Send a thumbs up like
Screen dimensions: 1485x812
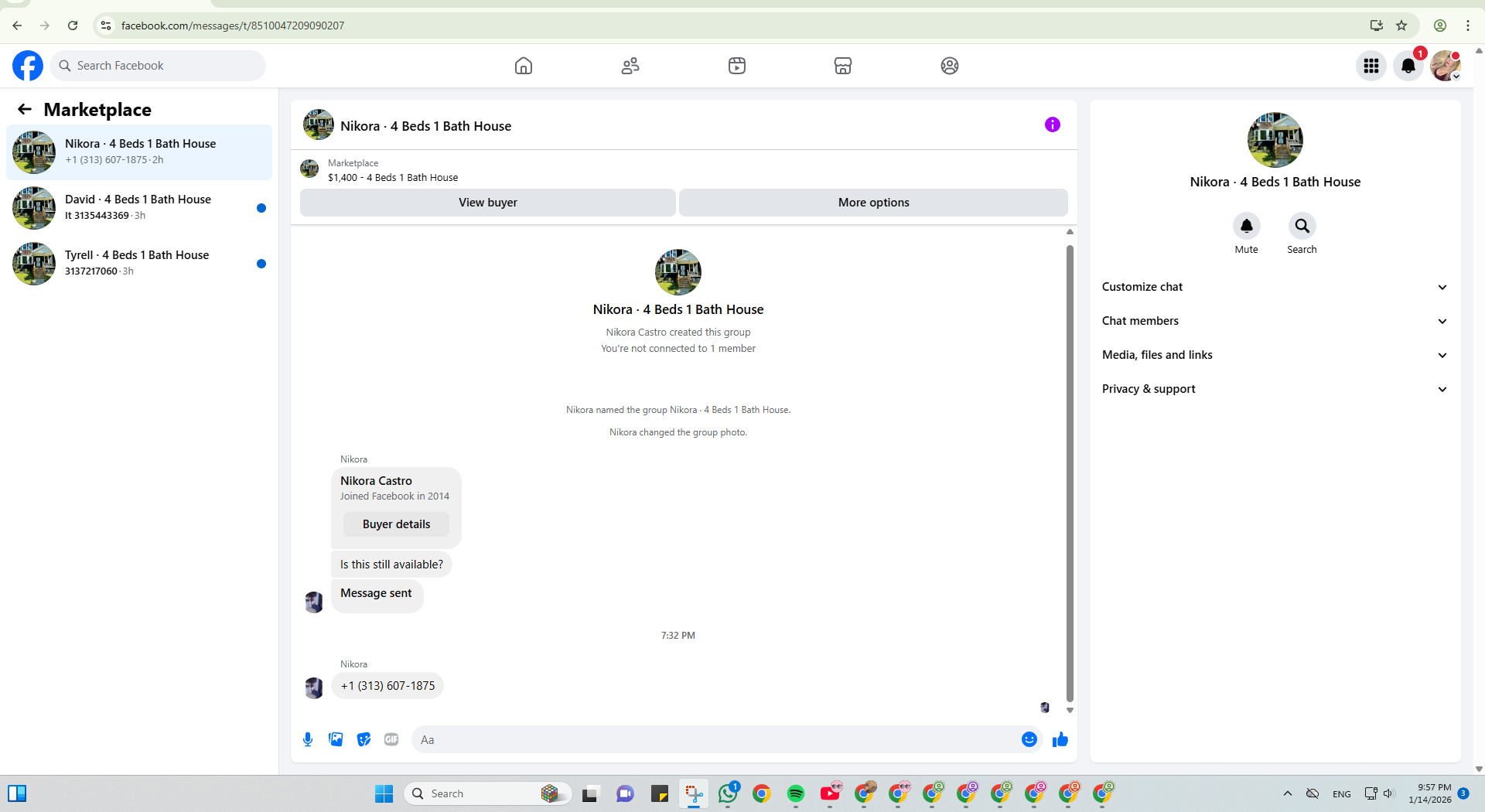point(1060,739)
